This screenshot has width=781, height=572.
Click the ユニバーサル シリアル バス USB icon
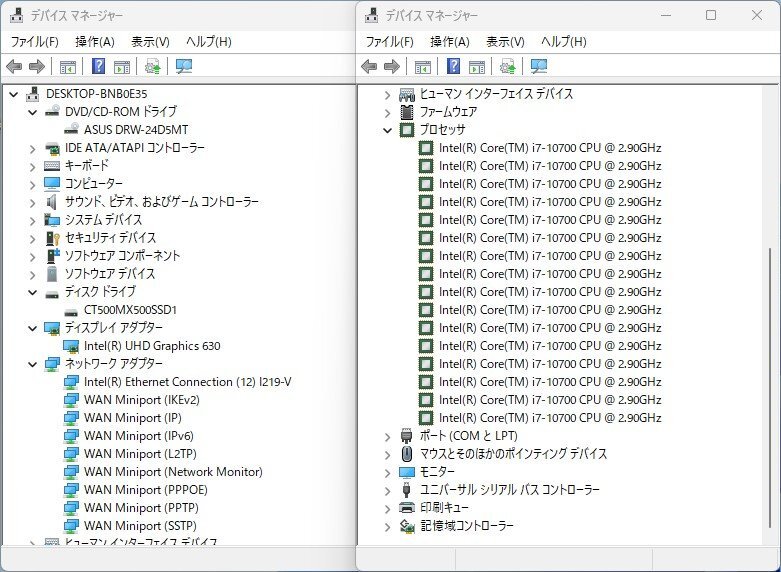406,490
